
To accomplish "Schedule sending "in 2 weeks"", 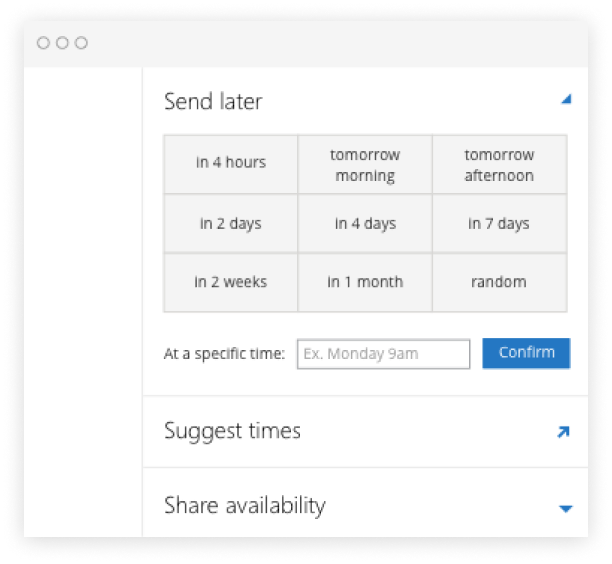I will click(231, 283).
